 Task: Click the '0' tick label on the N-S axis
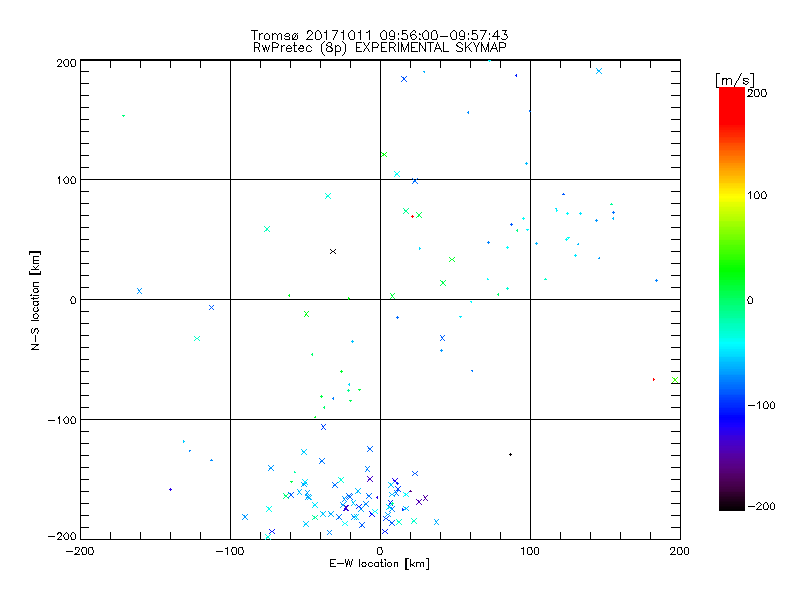point(73,301)
